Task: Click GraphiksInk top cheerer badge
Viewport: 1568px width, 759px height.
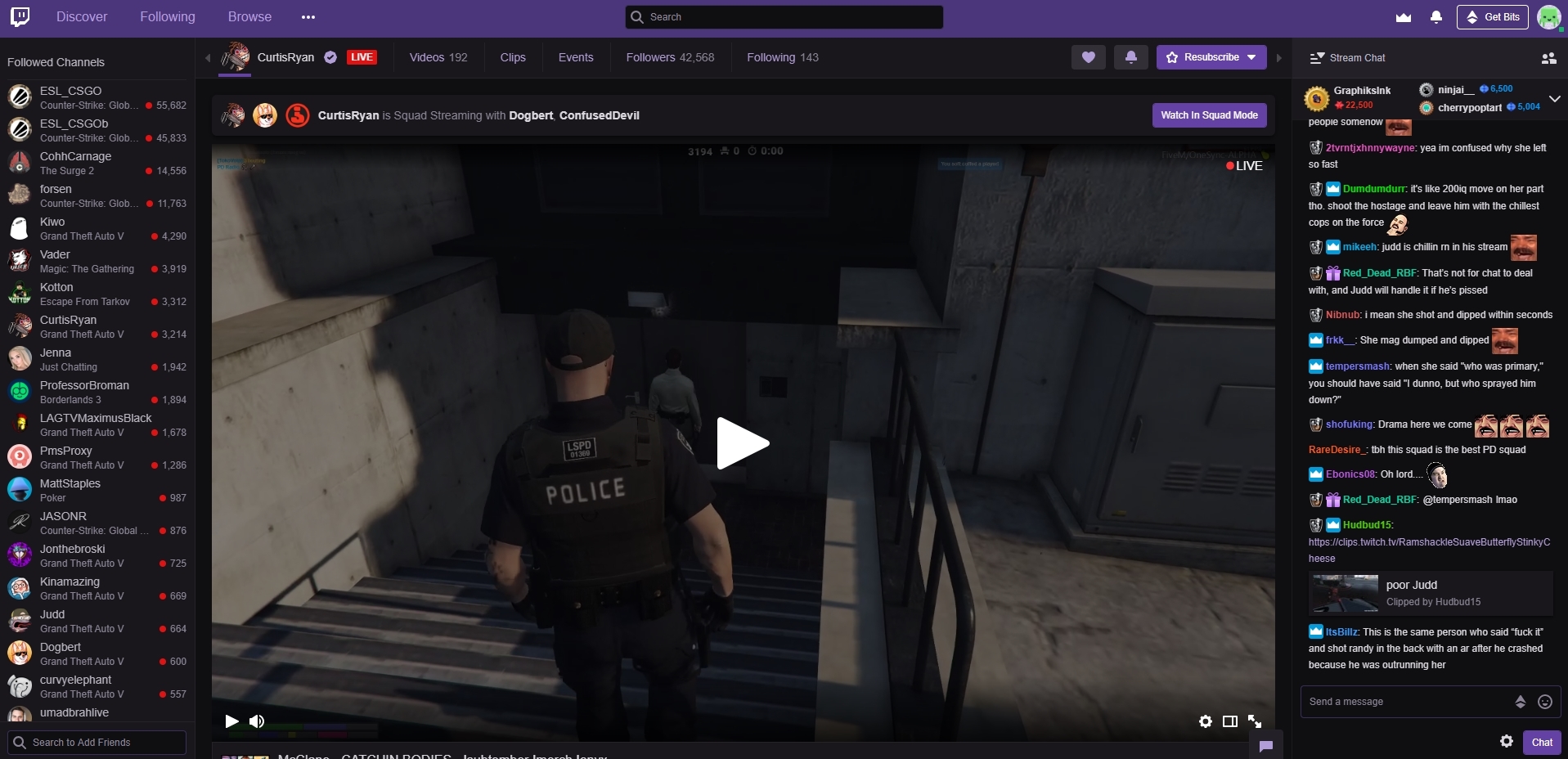Action: pos(1317,99)
